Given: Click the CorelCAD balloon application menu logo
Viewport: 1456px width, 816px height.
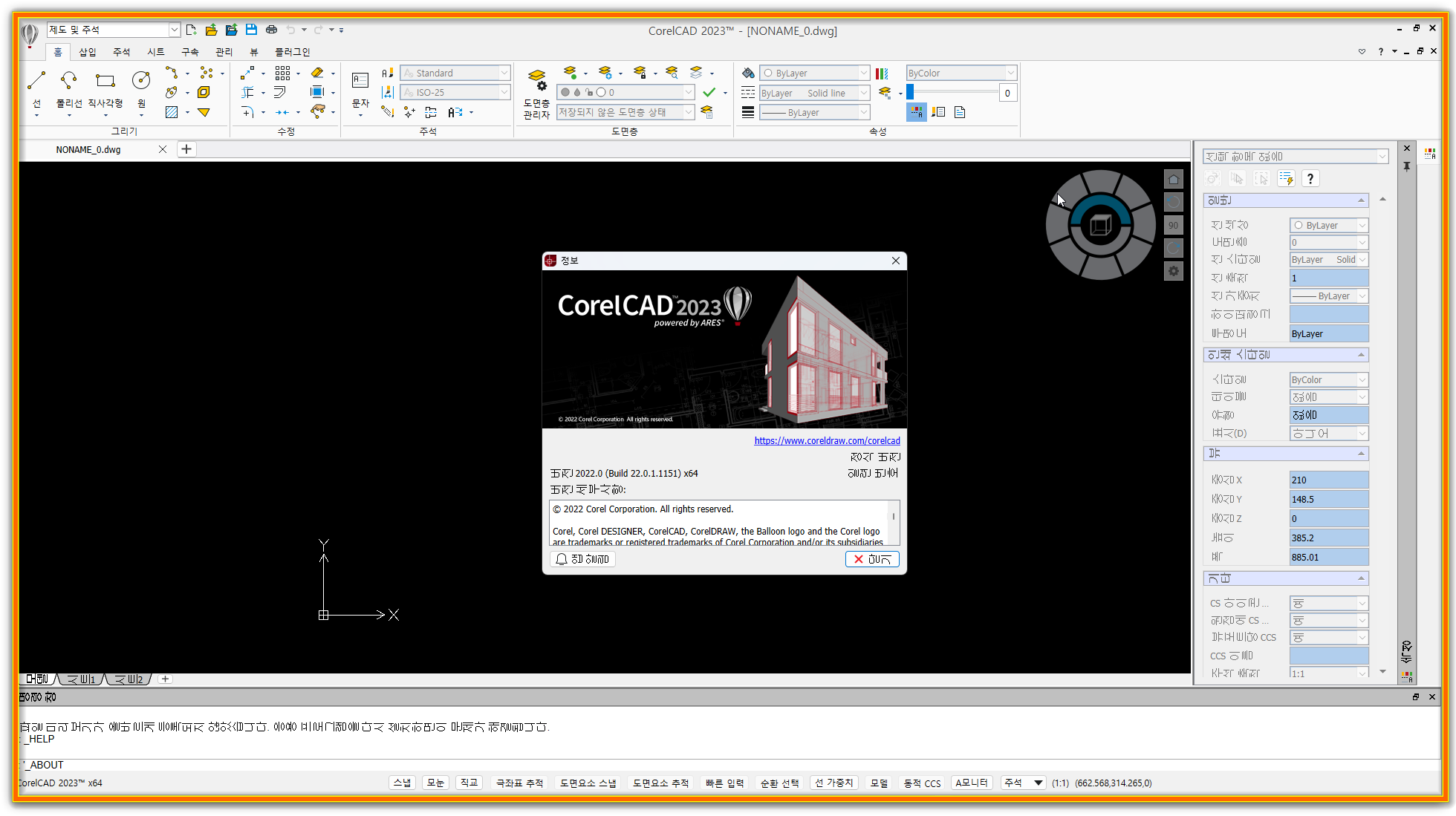Looking at the screenshot, I should pyautogui.click(x=30, y=34).
